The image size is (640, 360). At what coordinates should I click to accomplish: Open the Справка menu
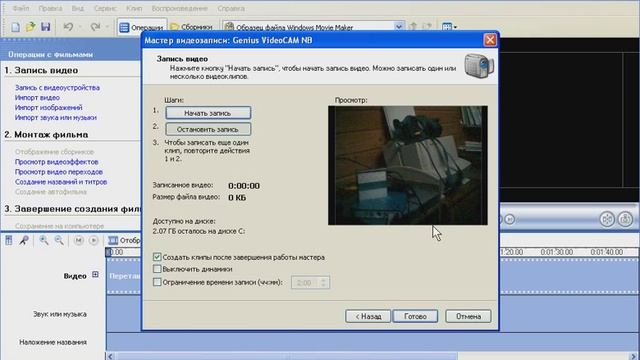coord(231,8)
